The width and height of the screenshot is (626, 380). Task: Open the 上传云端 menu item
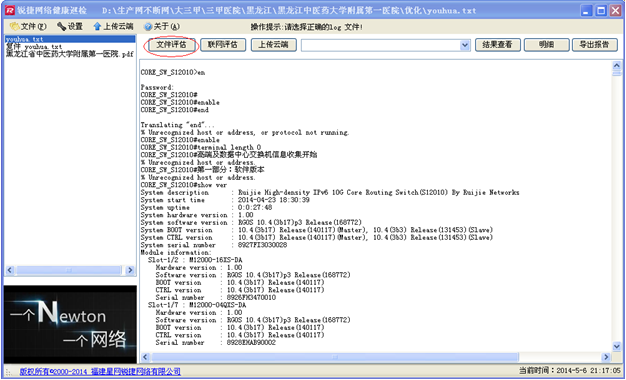(x=113, y=27)
